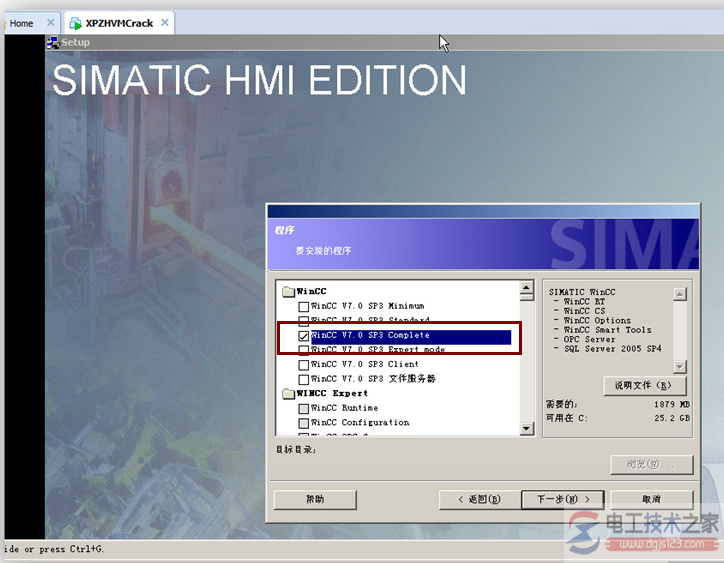Check WinCC V7.0 SP3 Client
Image resolution: width=724 pixels, height=563 pixels.
coord(303,365)
